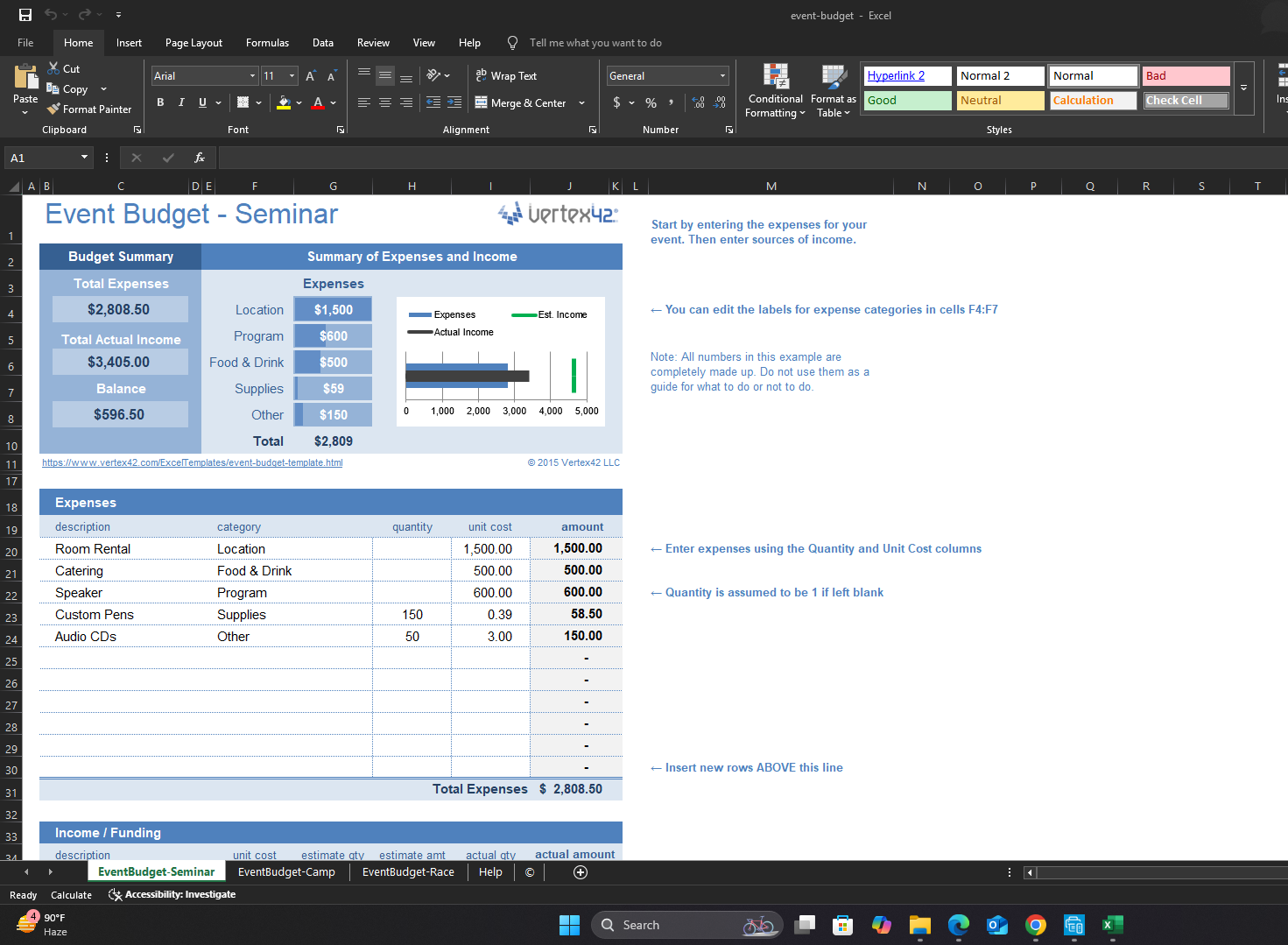Image resolution: width=1288 pixels, height=945 pixels.
Task: Toggle underline formatting
Action: click(x=201, y=102)
